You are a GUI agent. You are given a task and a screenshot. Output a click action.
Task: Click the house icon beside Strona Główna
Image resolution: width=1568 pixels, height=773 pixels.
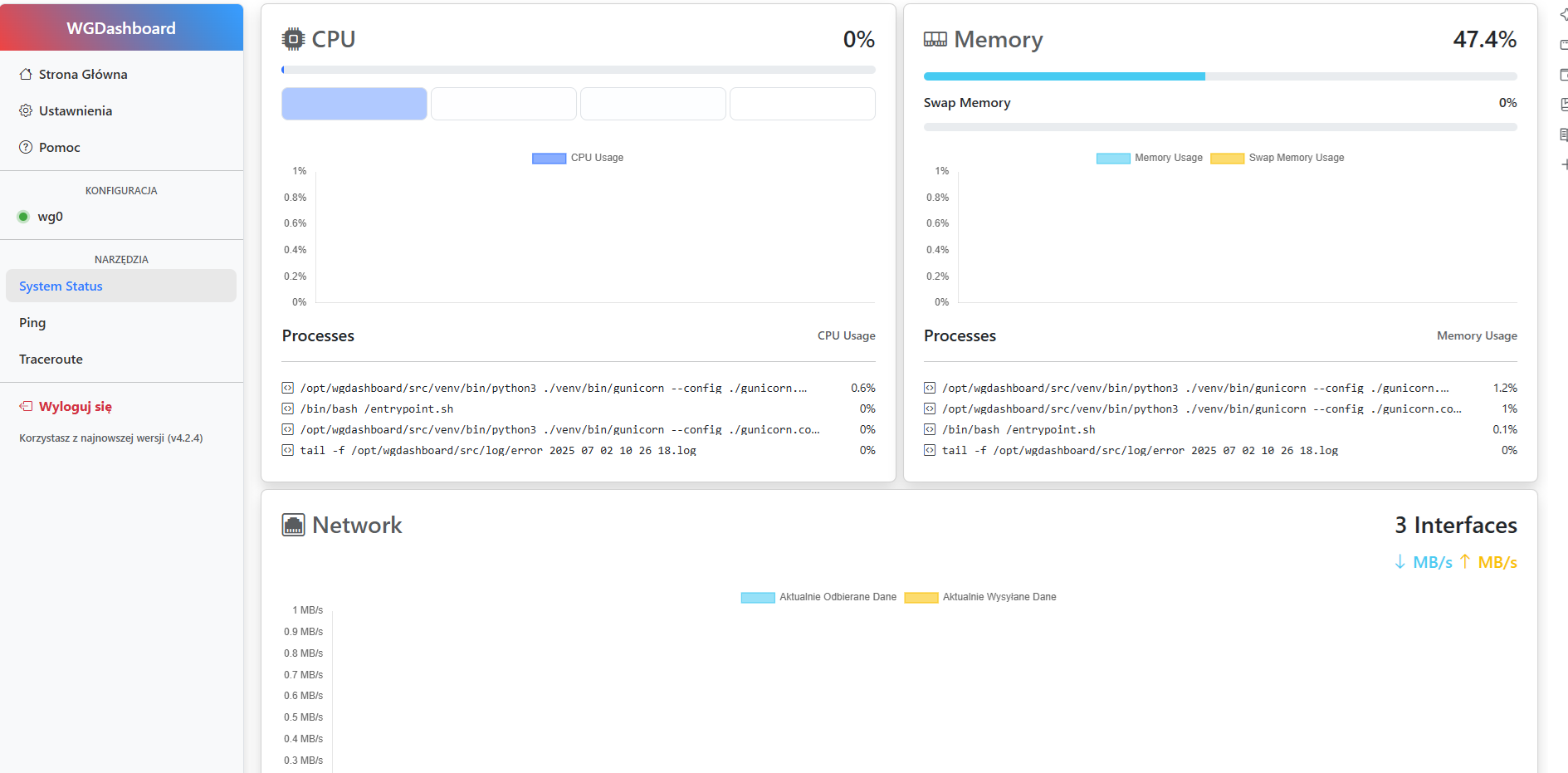[26, 74]
